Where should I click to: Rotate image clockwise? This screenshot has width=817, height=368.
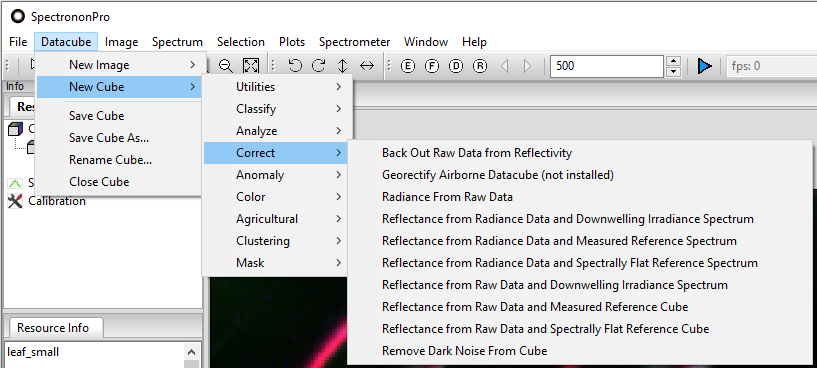tap(318, 66)
